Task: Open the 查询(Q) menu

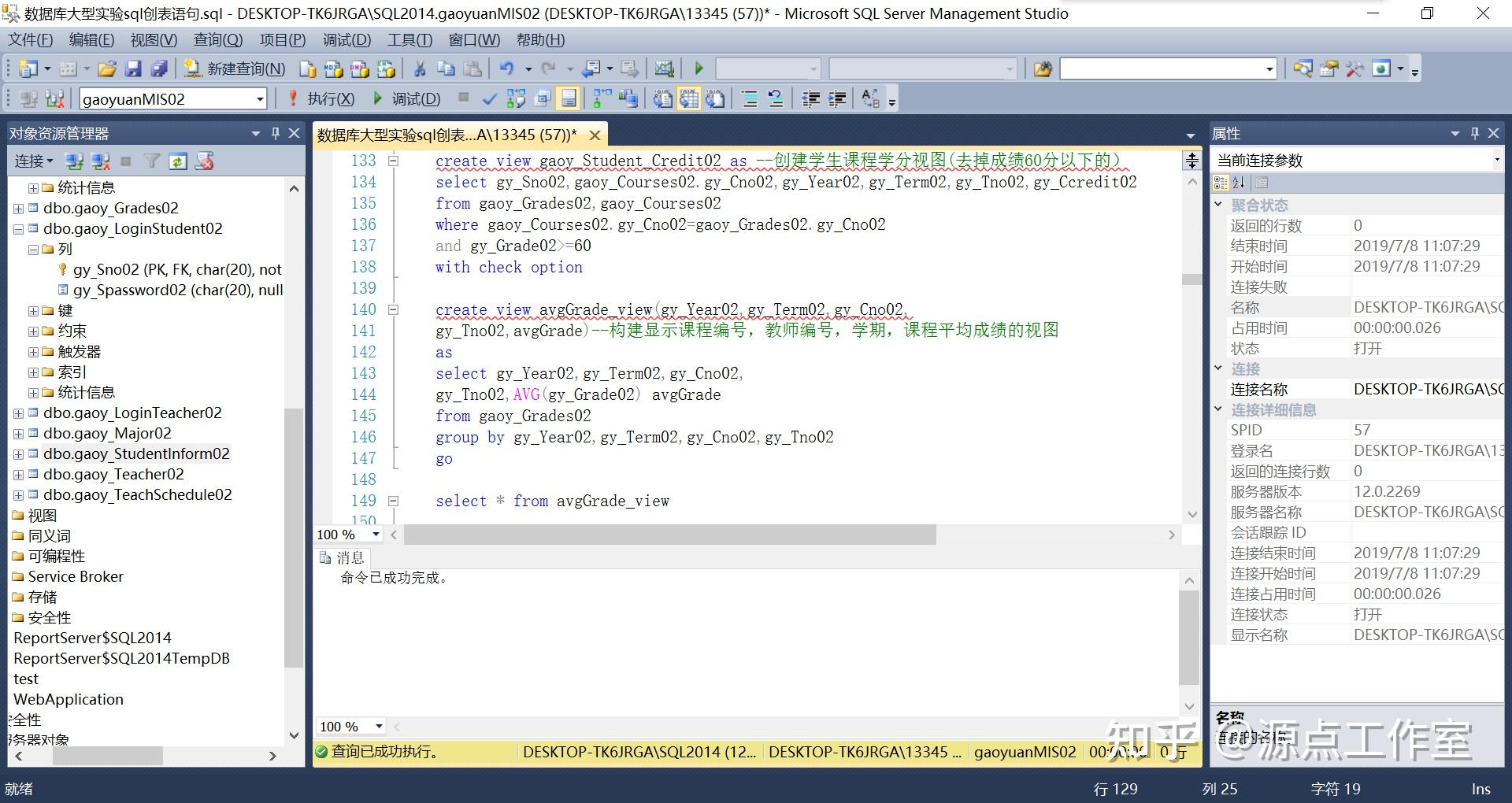Action: 217,40
